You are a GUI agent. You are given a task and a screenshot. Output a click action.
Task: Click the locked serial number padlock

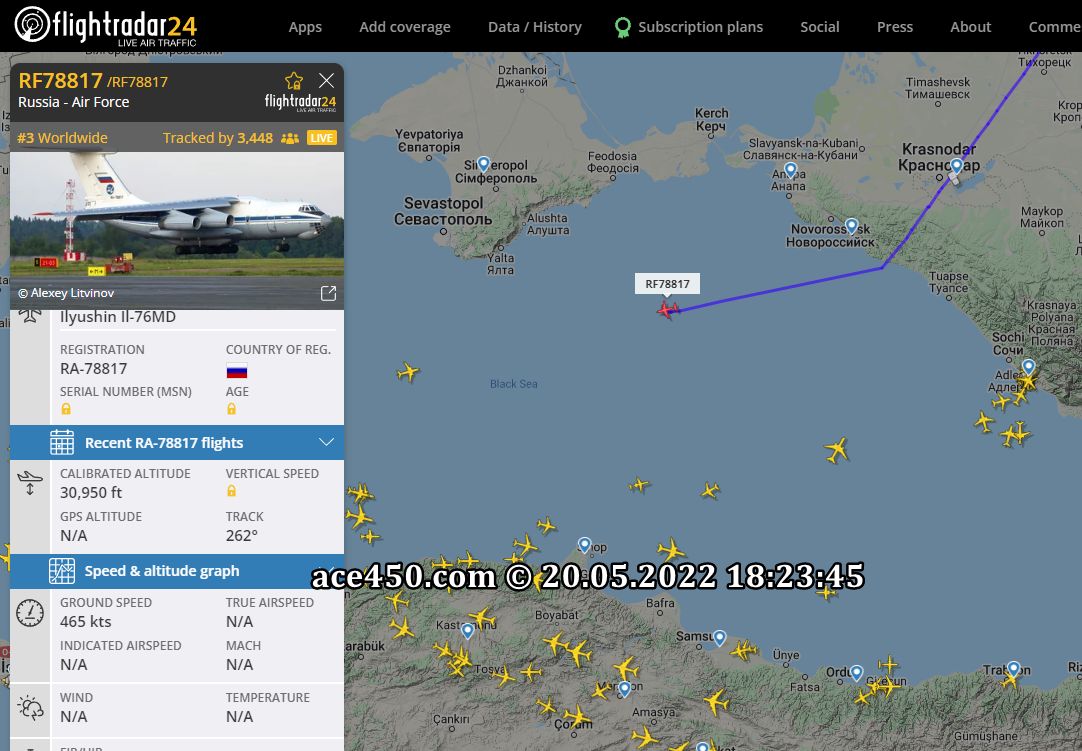(x=66, y=409)
